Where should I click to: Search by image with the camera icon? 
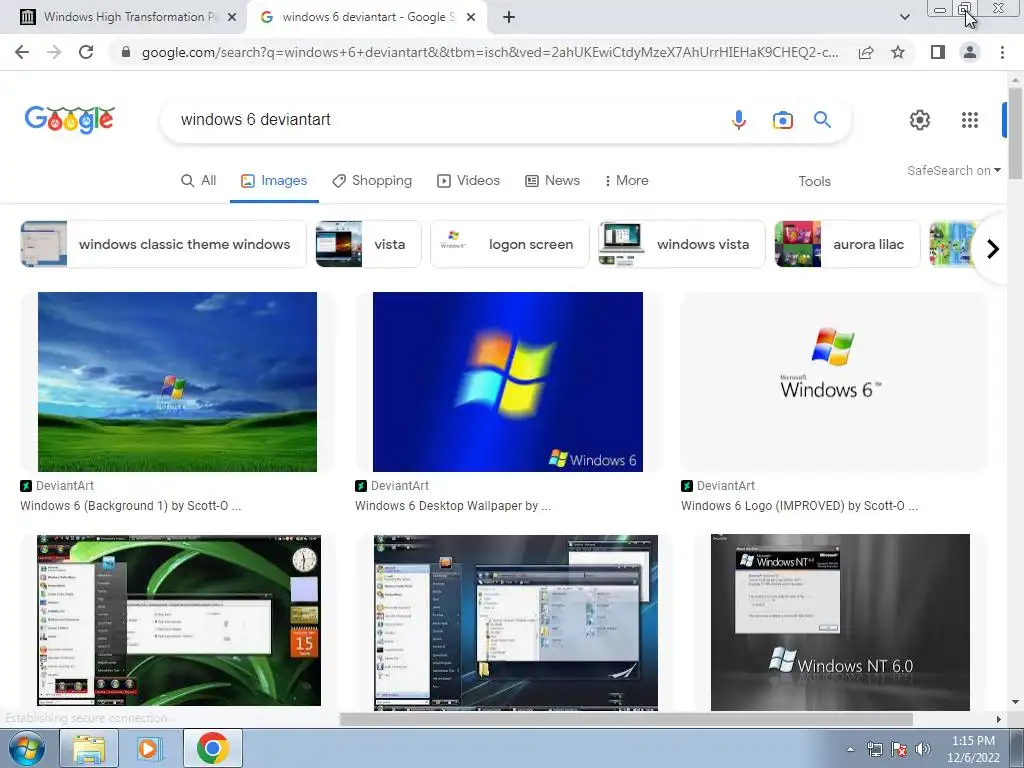pos(782,120)
